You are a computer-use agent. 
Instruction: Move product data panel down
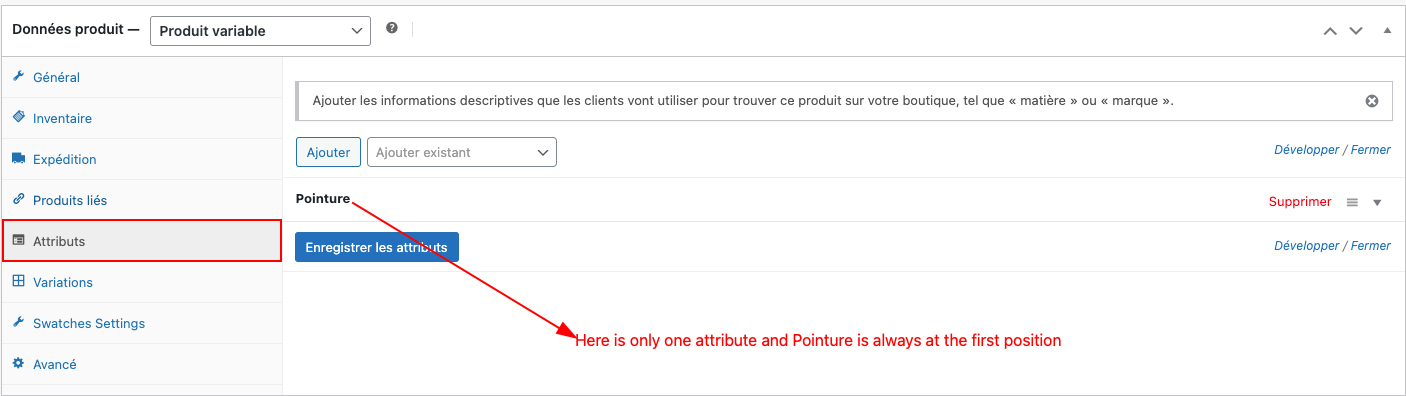1356,31
